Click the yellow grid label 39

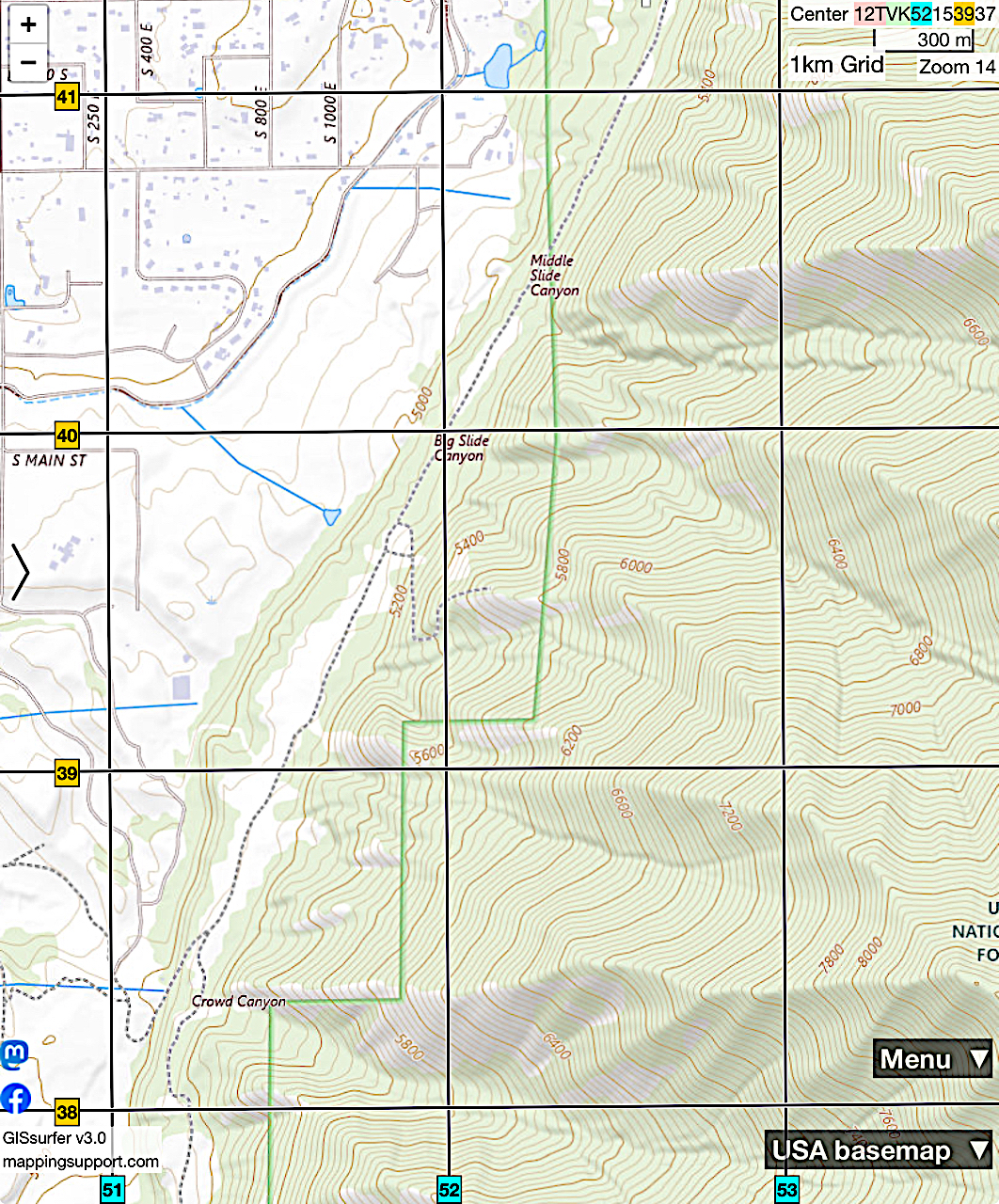tap(67, 774)
